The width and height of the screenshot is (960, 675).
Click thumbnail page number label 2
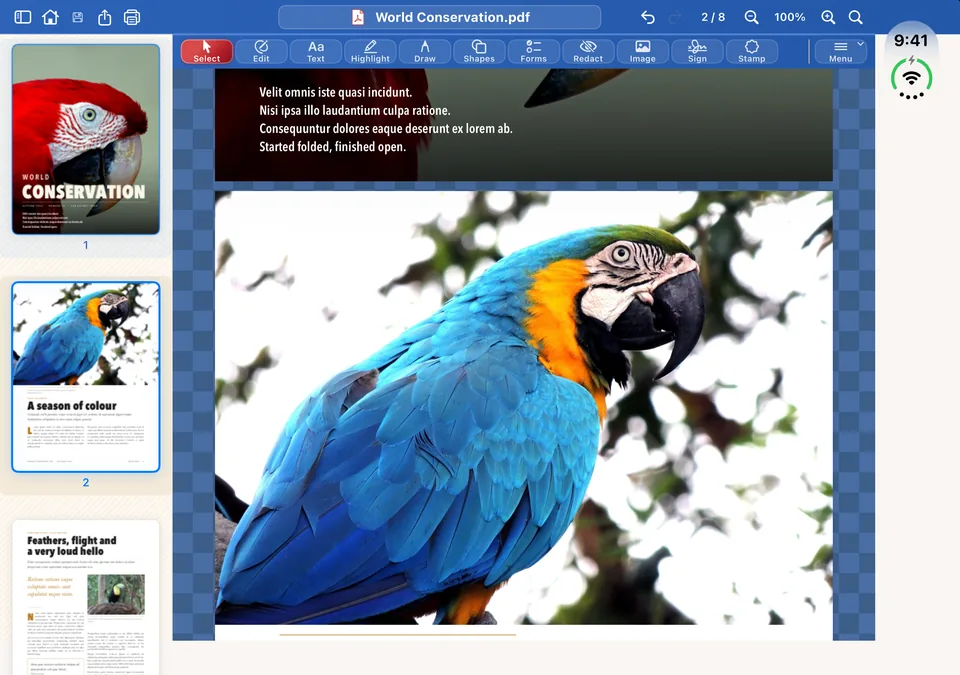pyautogui.click(x=86, y=483)
